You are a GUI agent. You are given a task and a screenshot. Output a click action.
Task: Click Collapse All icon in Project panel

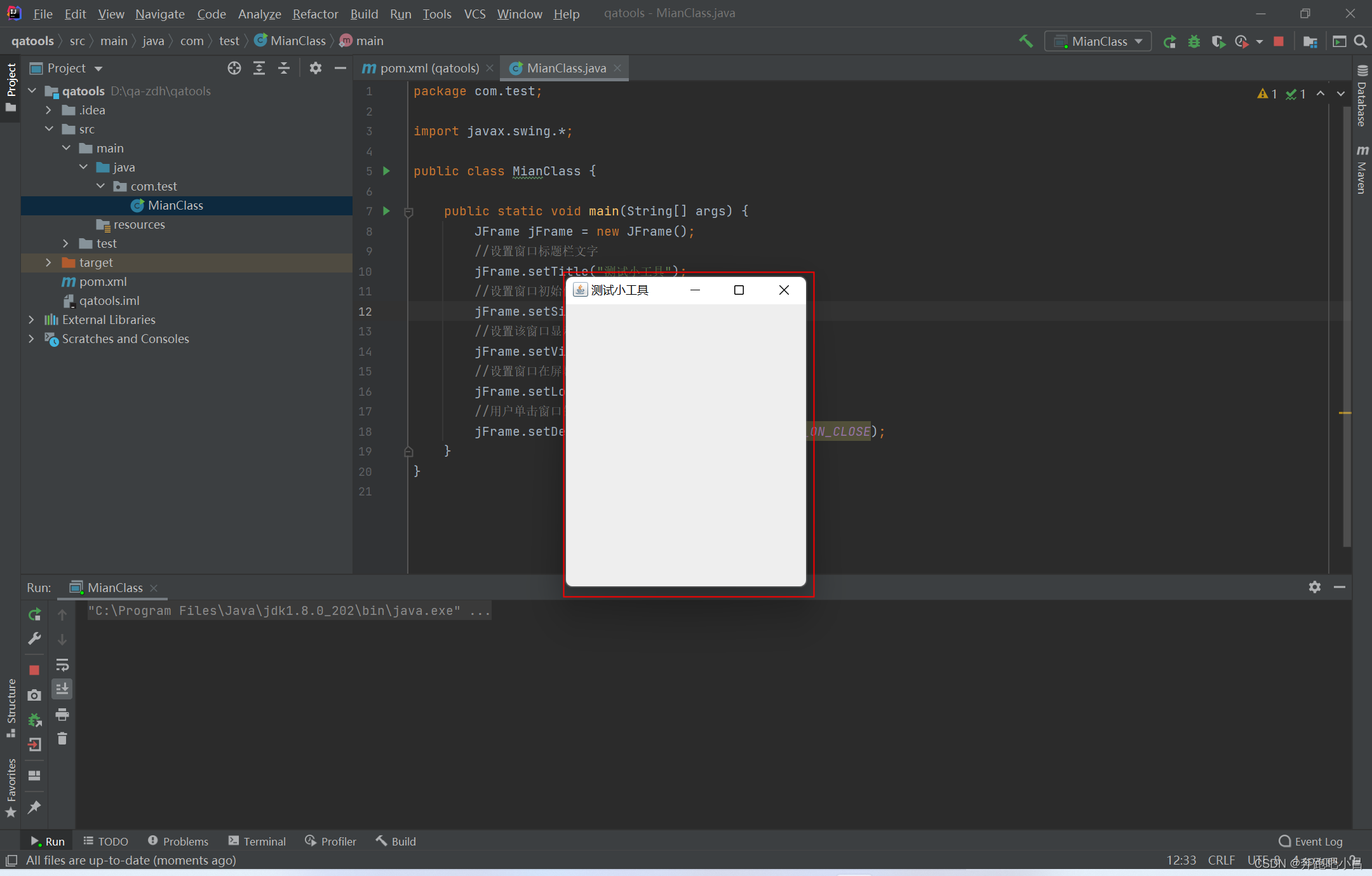pyautogui.click(x=284, y=68)
